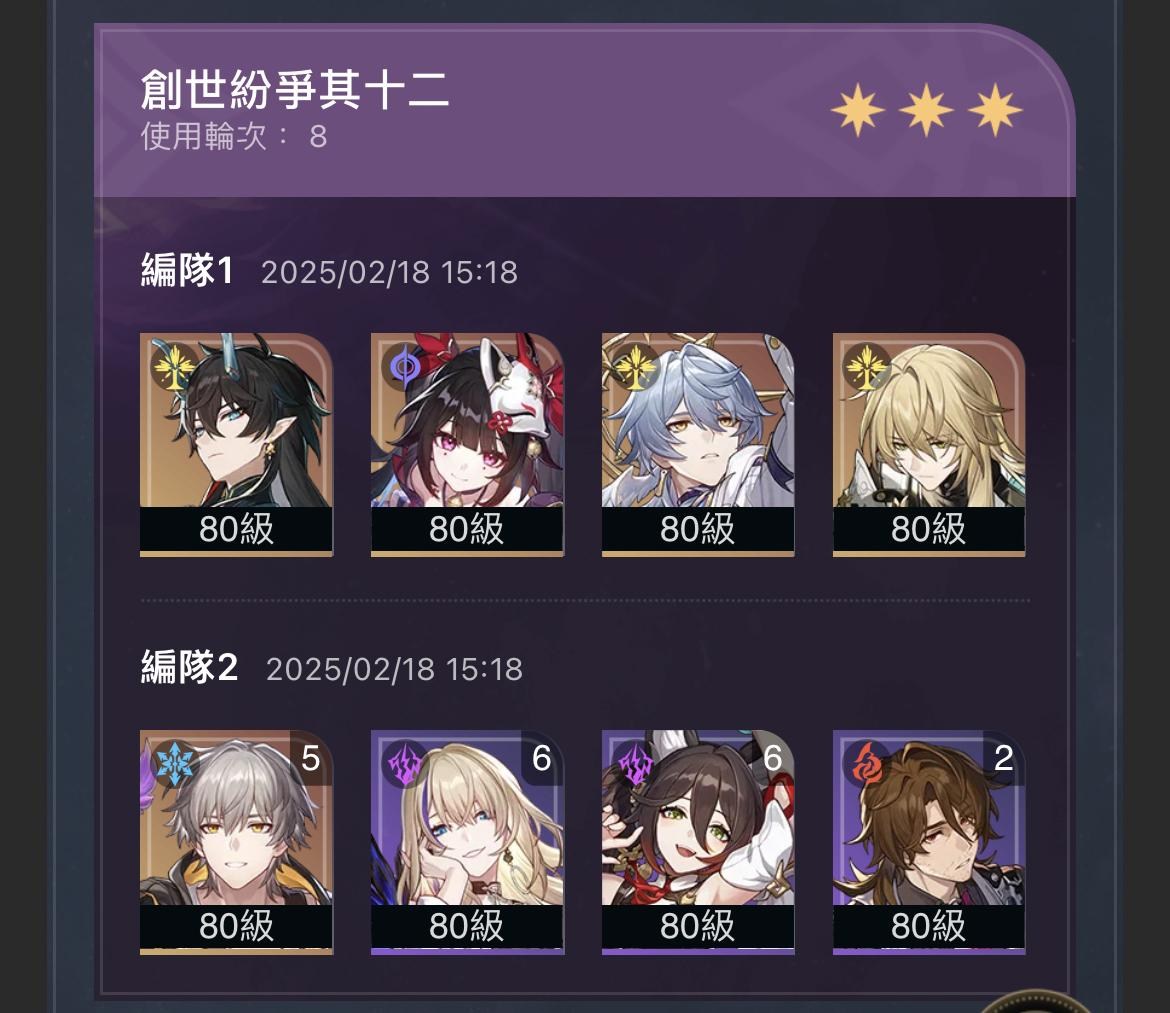Click the Quantum element icon on fox-mask girl
Screen dimensions: 1170x1013
point(405,366)
